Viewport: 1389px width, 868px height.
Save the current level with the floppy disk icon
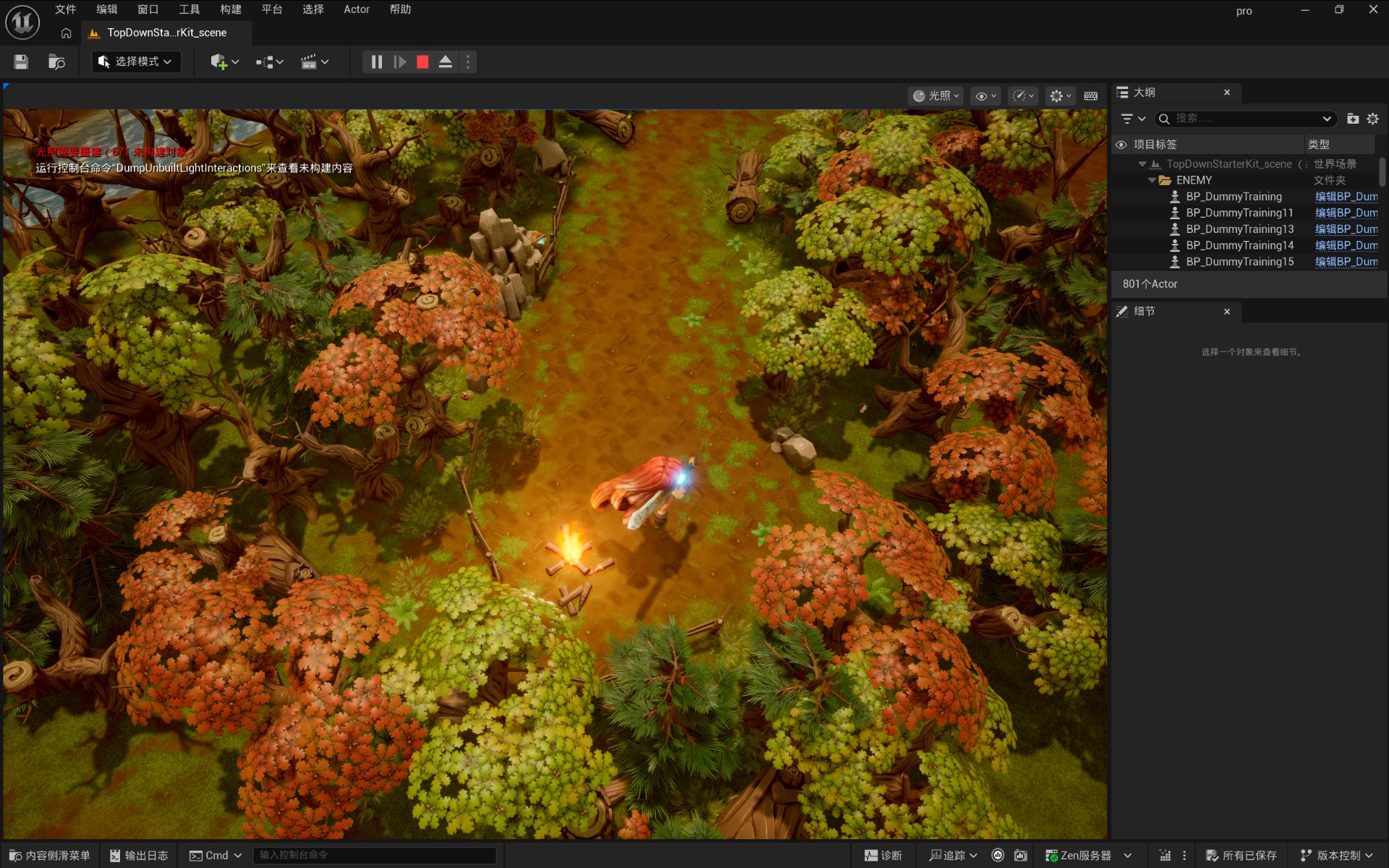[21, 61]
